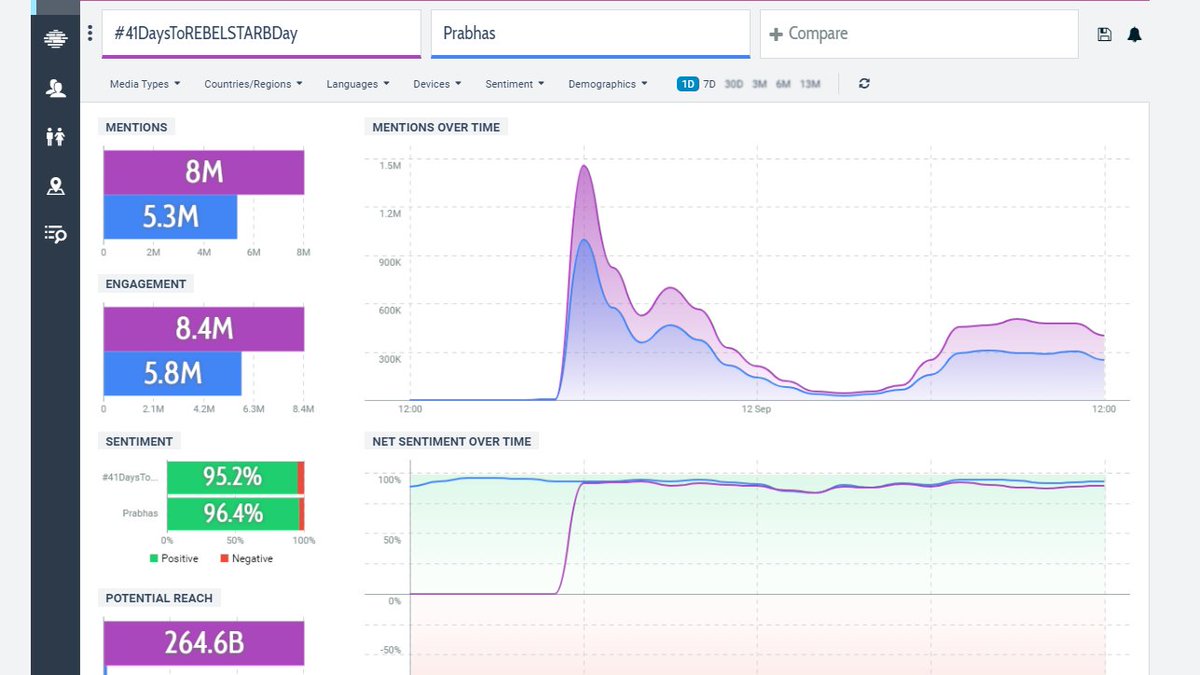The image size is (1200, 675).
Task: Click the blue 5.3M mentions bar
Action: [170, 216]
